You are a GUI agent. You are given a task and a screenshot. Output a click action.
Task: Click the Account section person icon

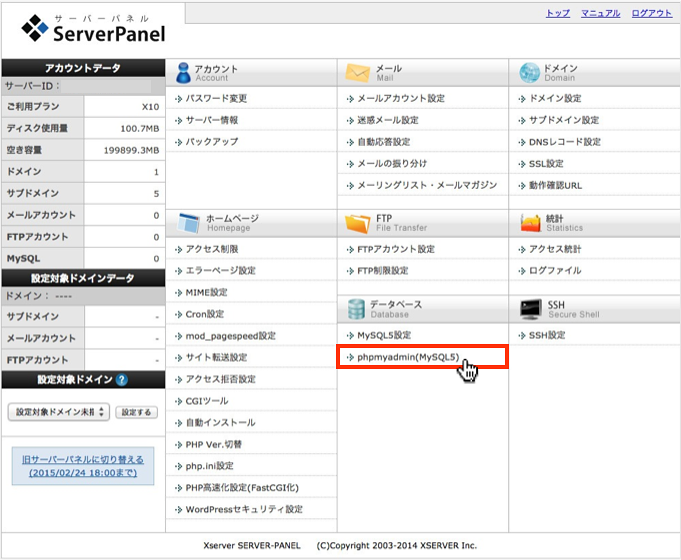pyautogui.click(x=183, y=73)
